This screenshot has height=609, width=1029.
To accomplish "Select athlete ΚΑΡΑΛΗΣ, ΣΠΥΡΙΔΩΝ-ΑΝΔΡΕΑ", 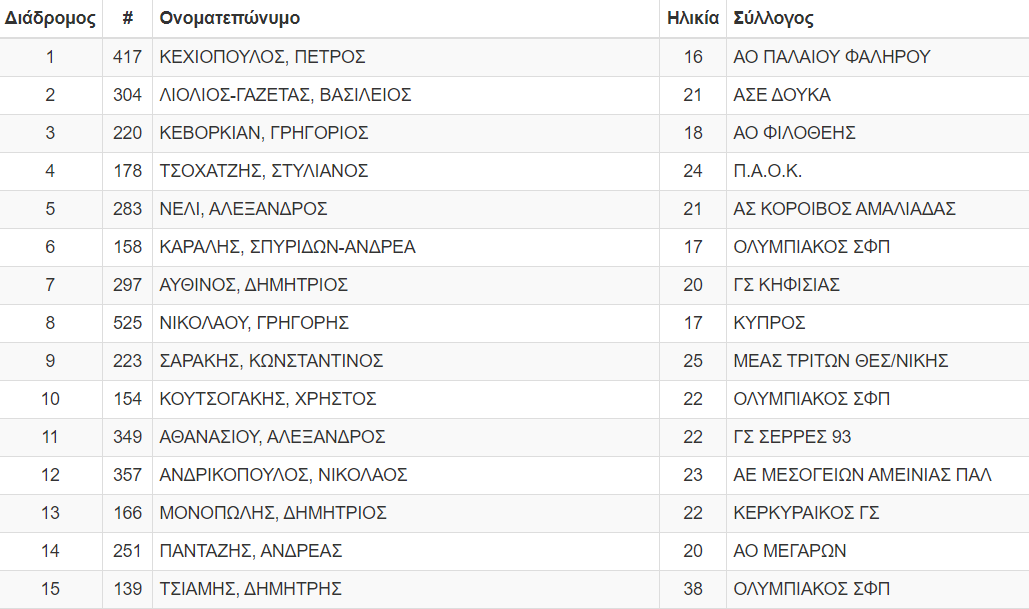I will coord(287,247).
